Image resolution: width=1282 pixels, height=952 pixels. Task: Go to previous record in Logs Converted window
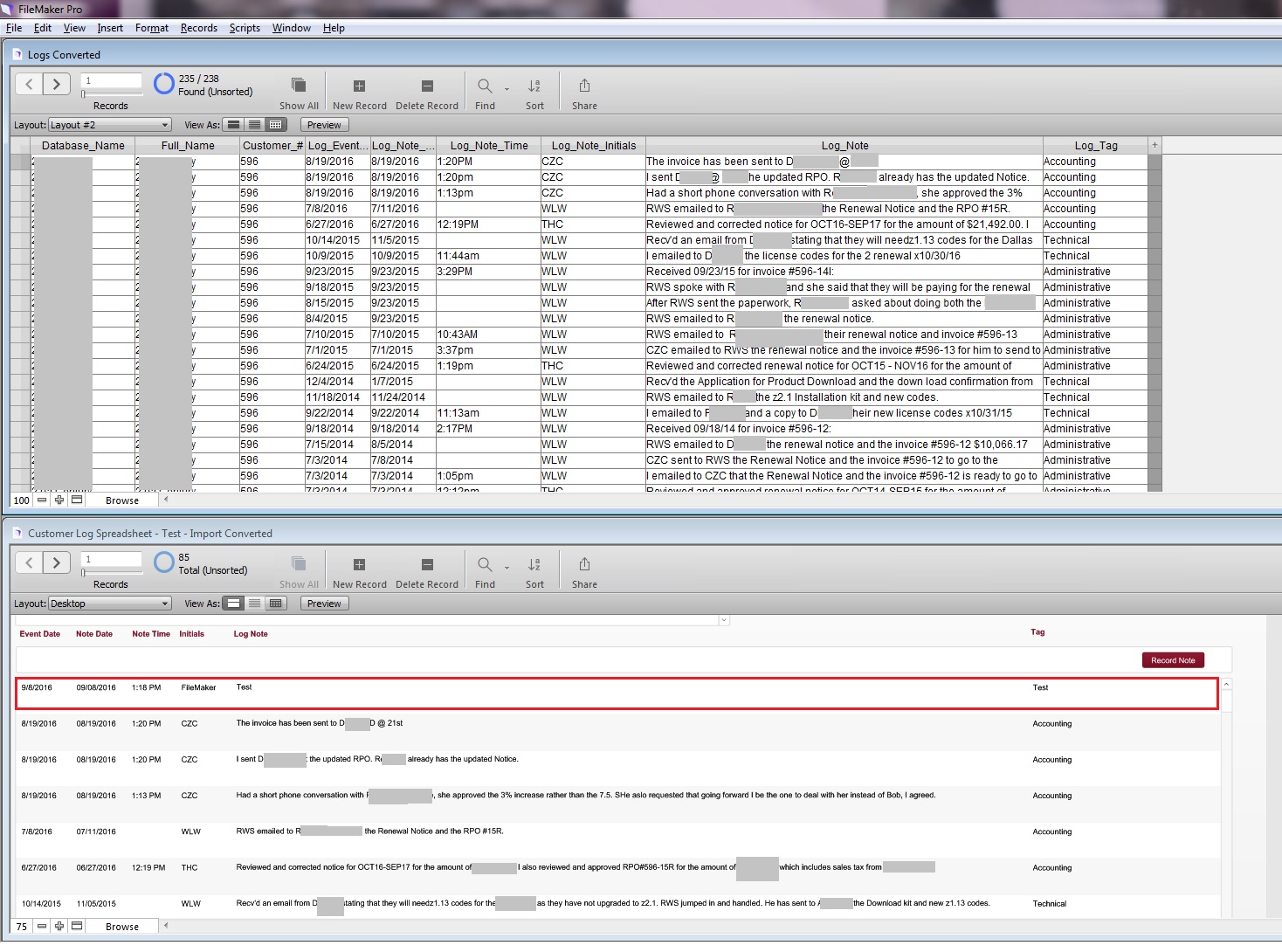pyautogui.click(x=29, y=84)
